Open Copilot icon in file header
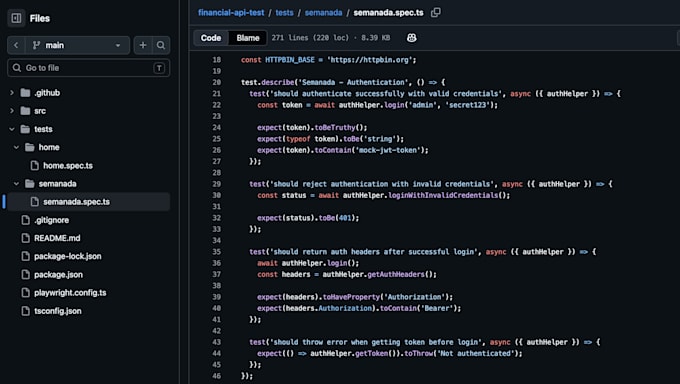The image size is (680, 384). pyautogui.click(x=412, y=38)
